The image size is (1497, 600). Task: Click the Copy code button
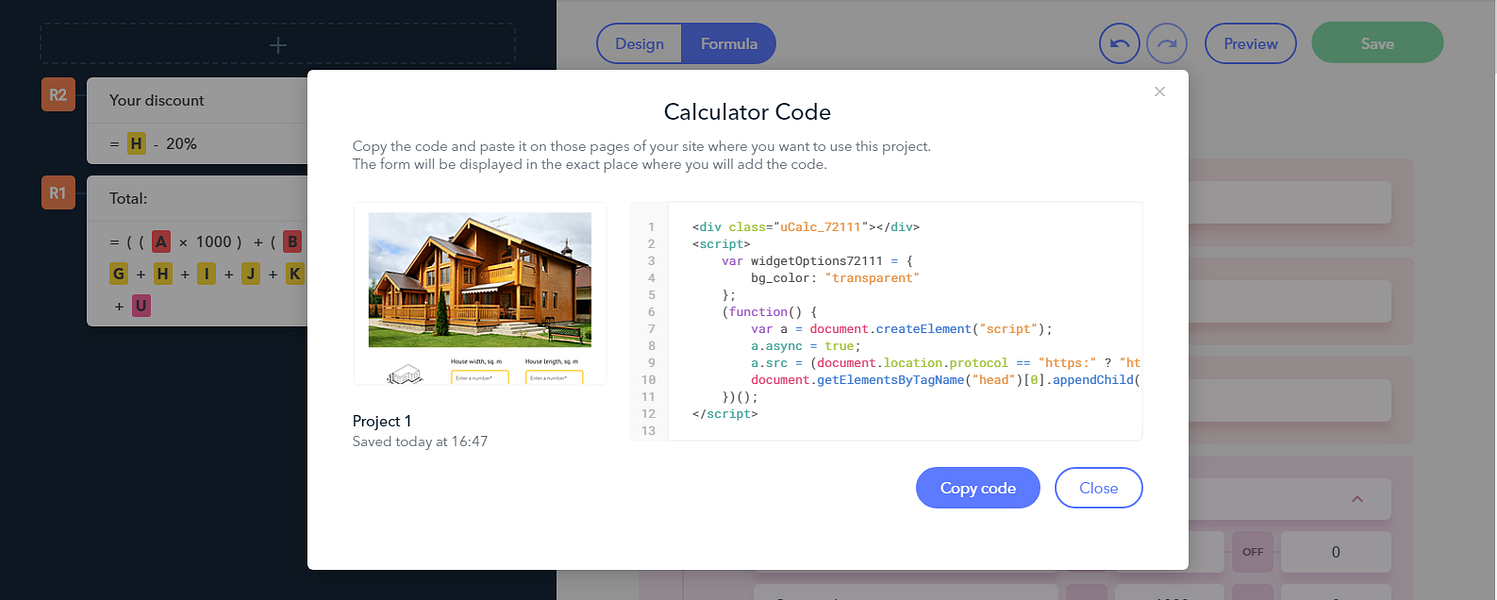click(977, 488)
